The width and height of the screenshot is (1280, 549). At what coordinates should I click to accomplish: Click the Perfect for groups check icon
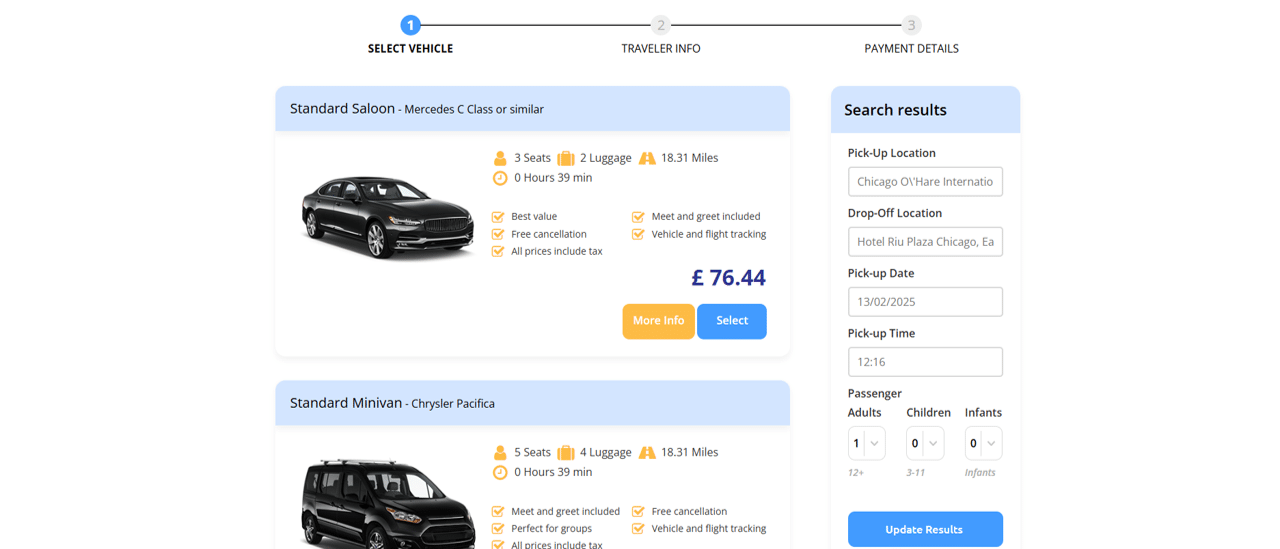[498, 528]
